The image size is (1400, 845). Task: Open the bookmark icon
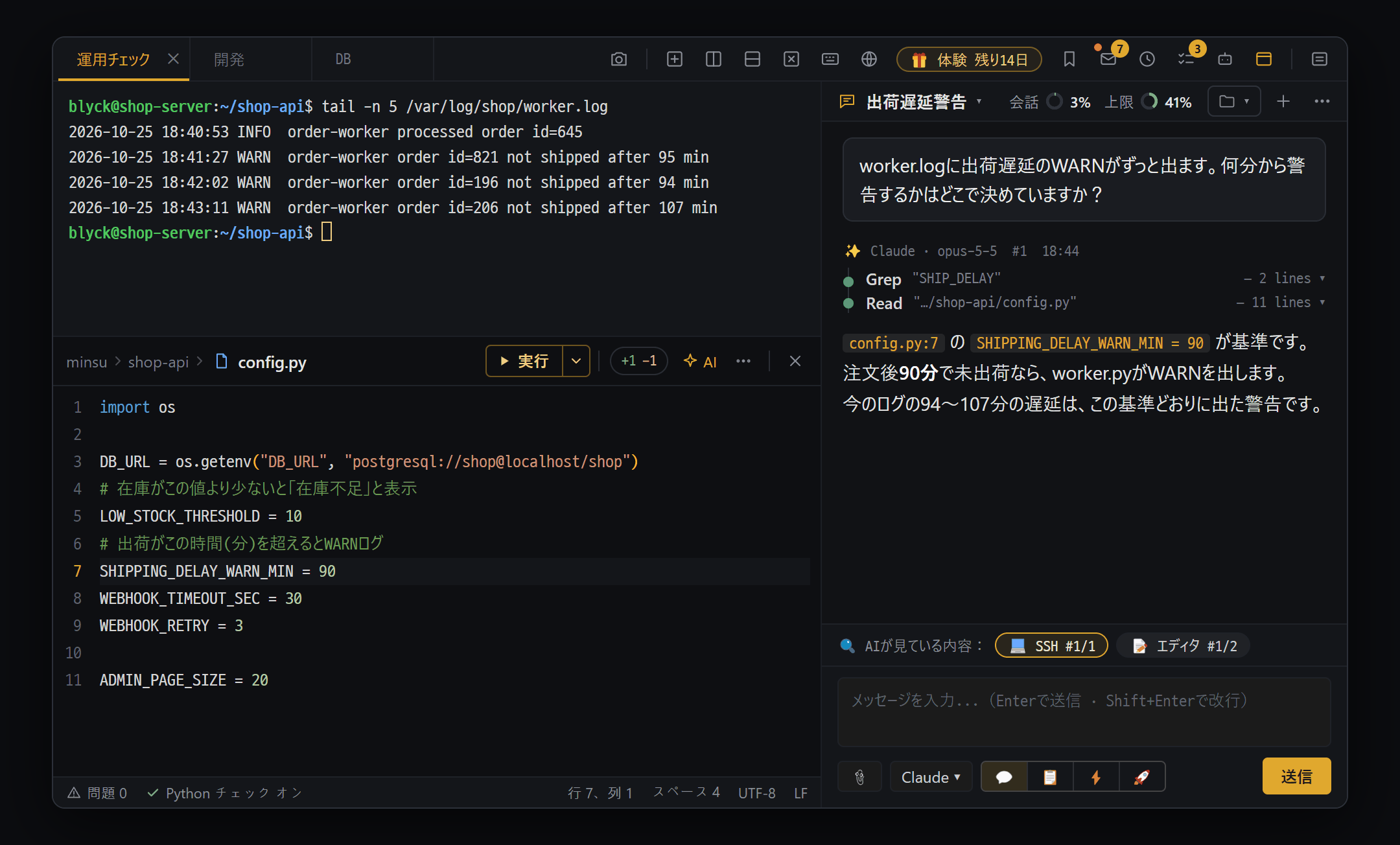click(x=1069, y=60)
